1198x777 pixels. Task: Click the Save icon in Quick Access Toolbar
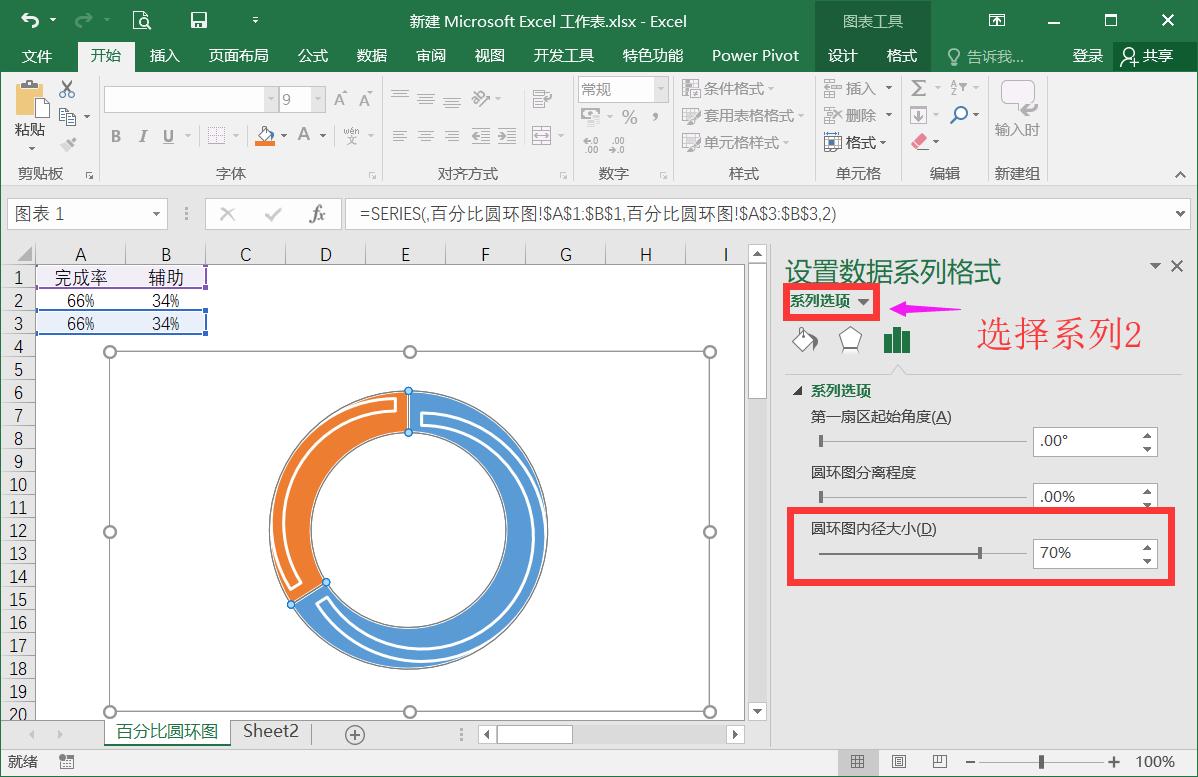197,20
